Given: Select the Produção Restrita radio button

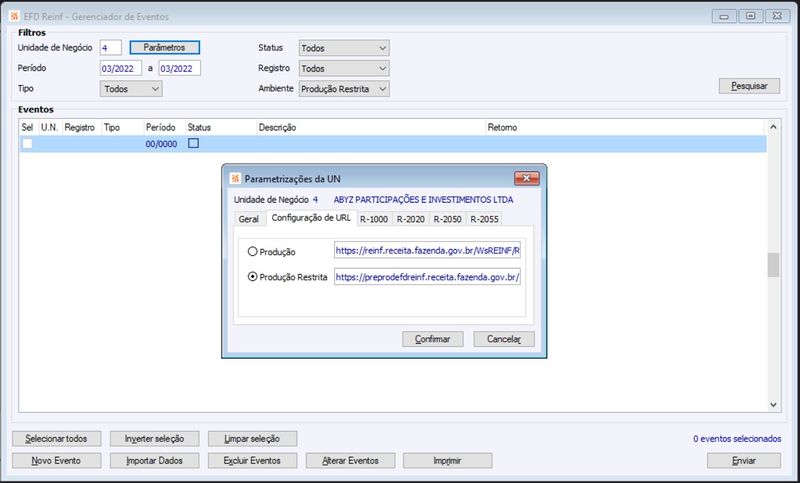Looking at the screenshot, I should 252,276.
